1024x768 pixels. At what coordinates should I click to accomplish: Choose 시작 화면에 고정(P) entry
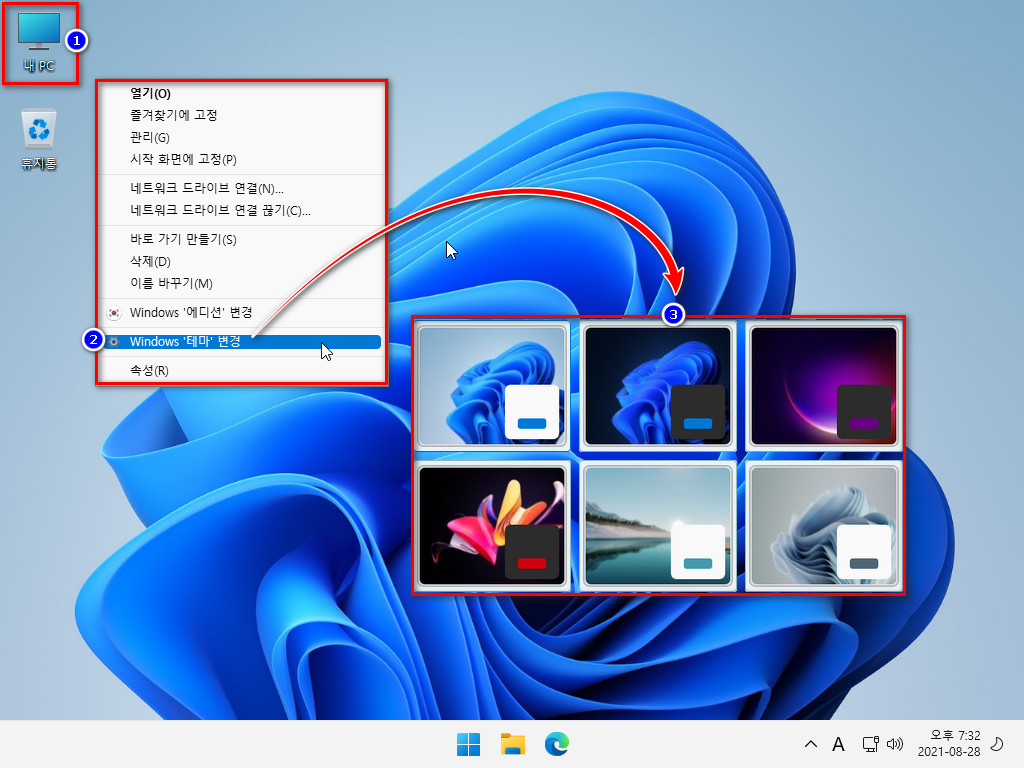coord(241,159)
